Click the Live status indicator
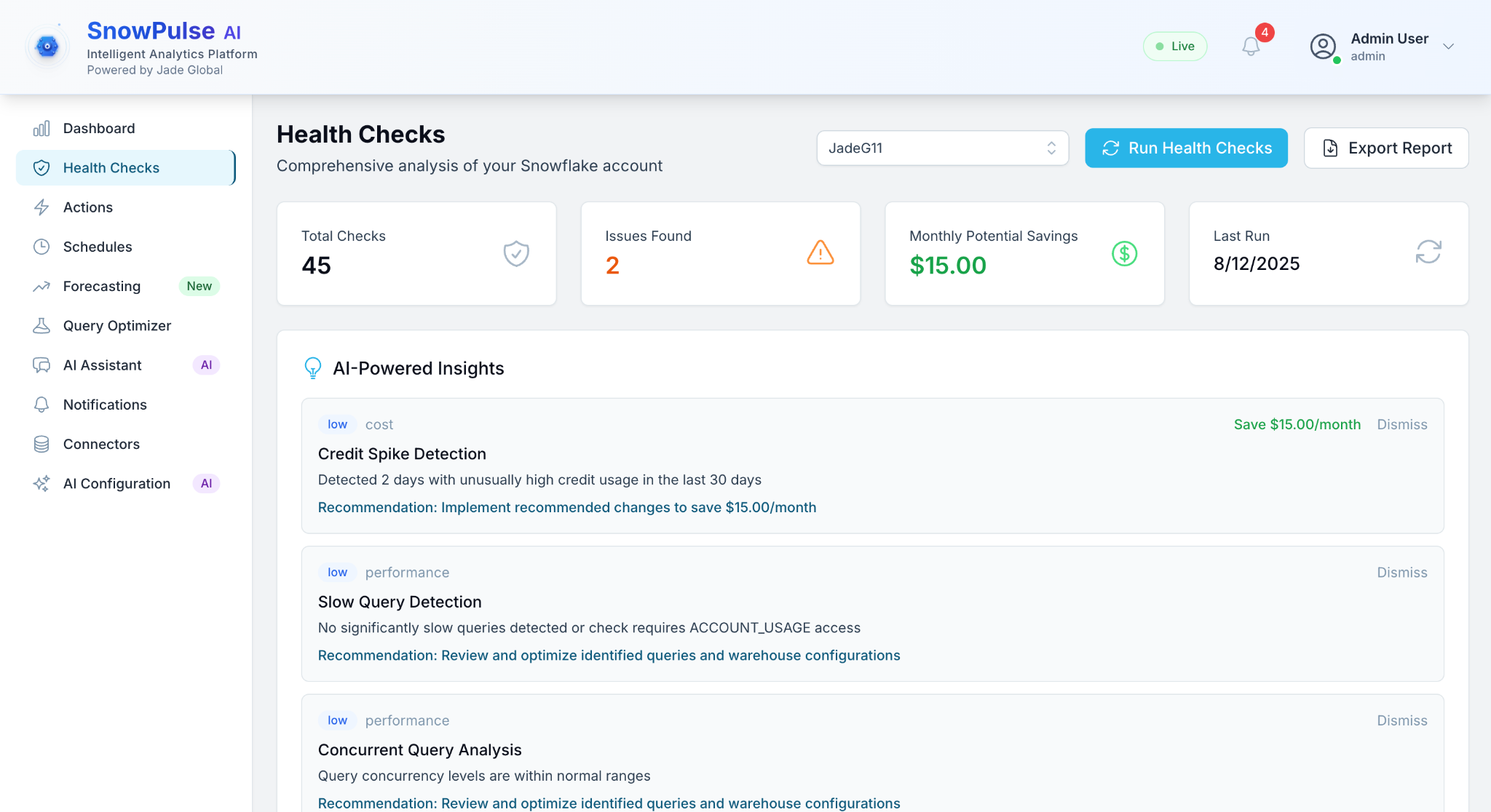The image size is (1491, 812). [1174, 47]
